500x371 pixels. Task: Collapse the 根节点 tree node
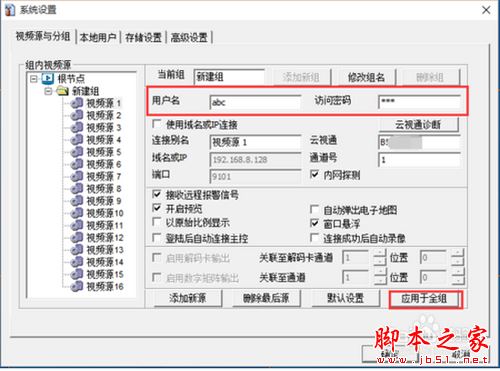pyautogui.click(x=34, y=79)
